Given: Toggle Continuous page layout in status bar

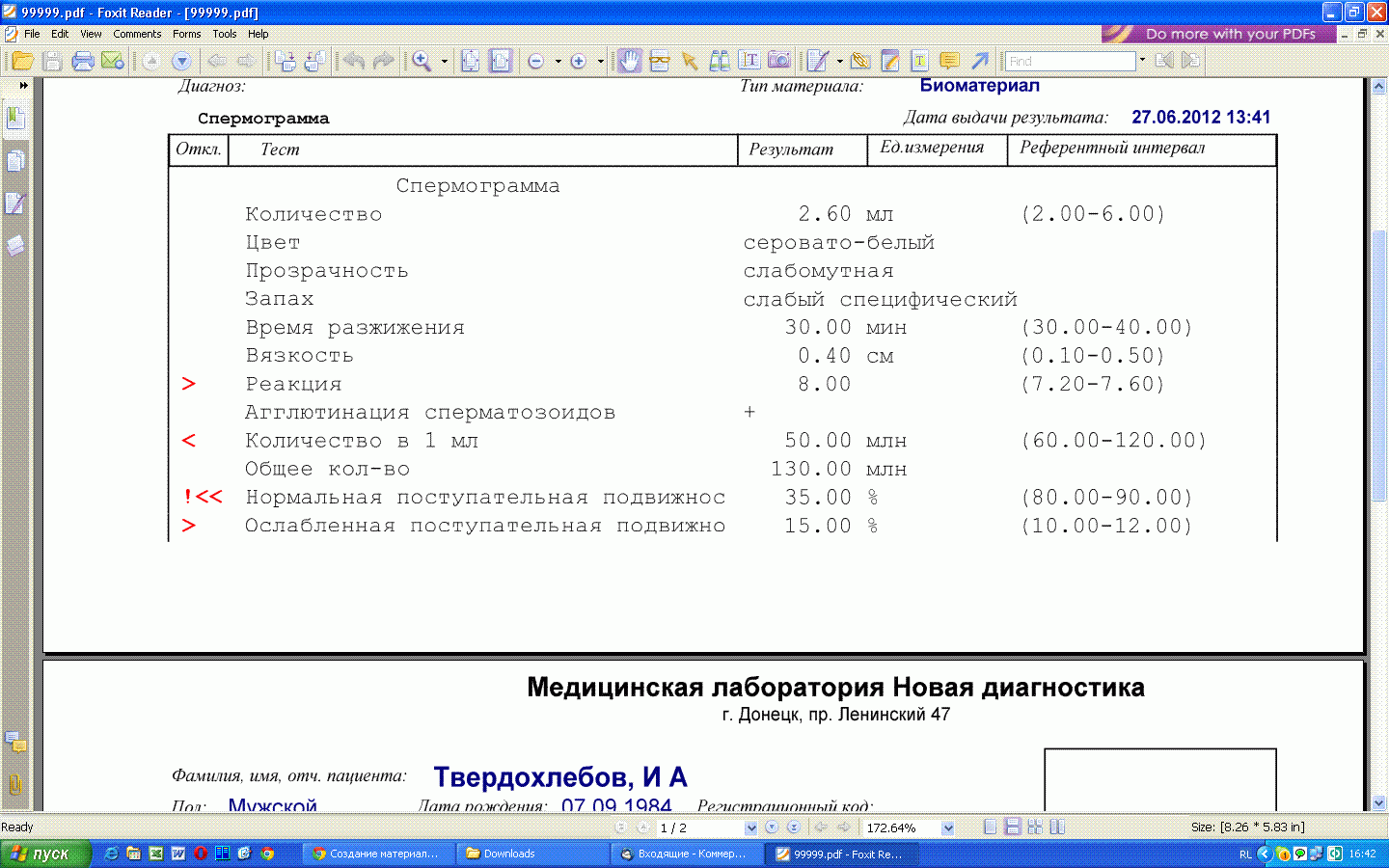Looking at the screenshot, I should click(x=1012, y=827).
